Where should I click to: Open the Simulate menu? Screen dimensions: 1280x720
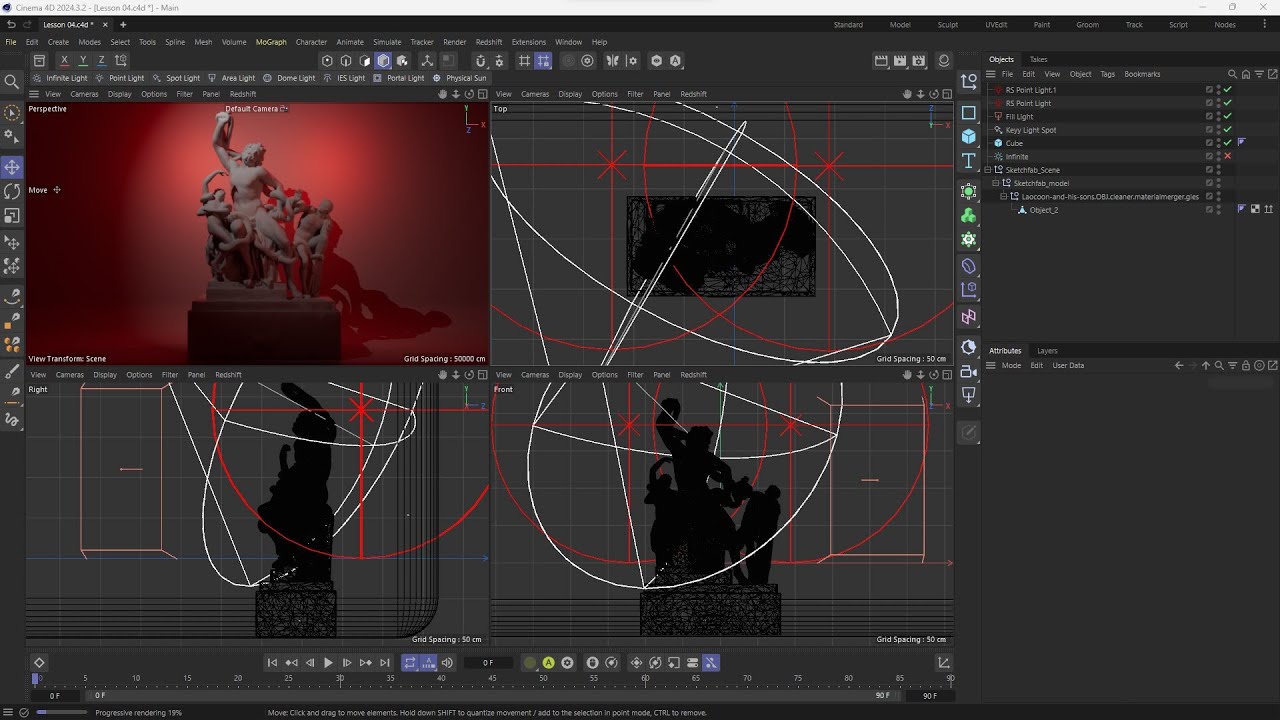point(387,42)
